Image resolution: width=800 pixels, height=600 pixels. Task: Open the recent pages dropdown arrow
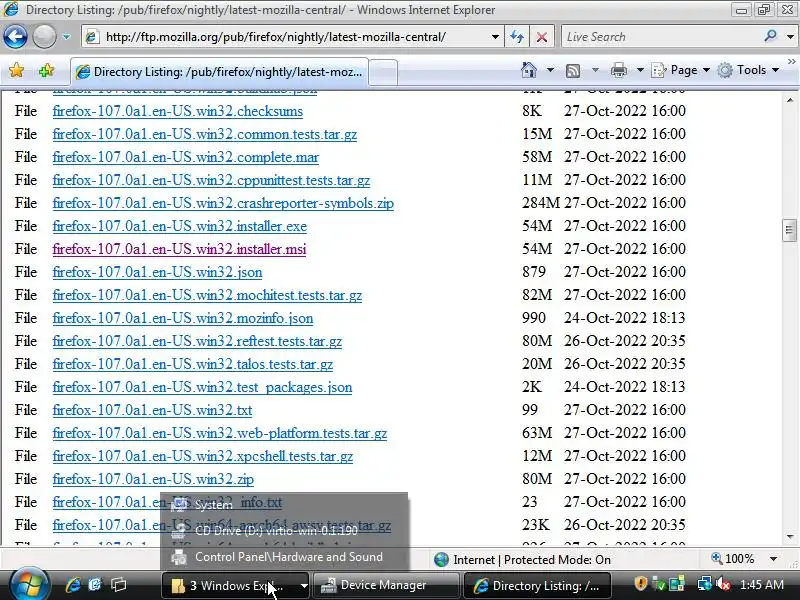coord(66,37)
